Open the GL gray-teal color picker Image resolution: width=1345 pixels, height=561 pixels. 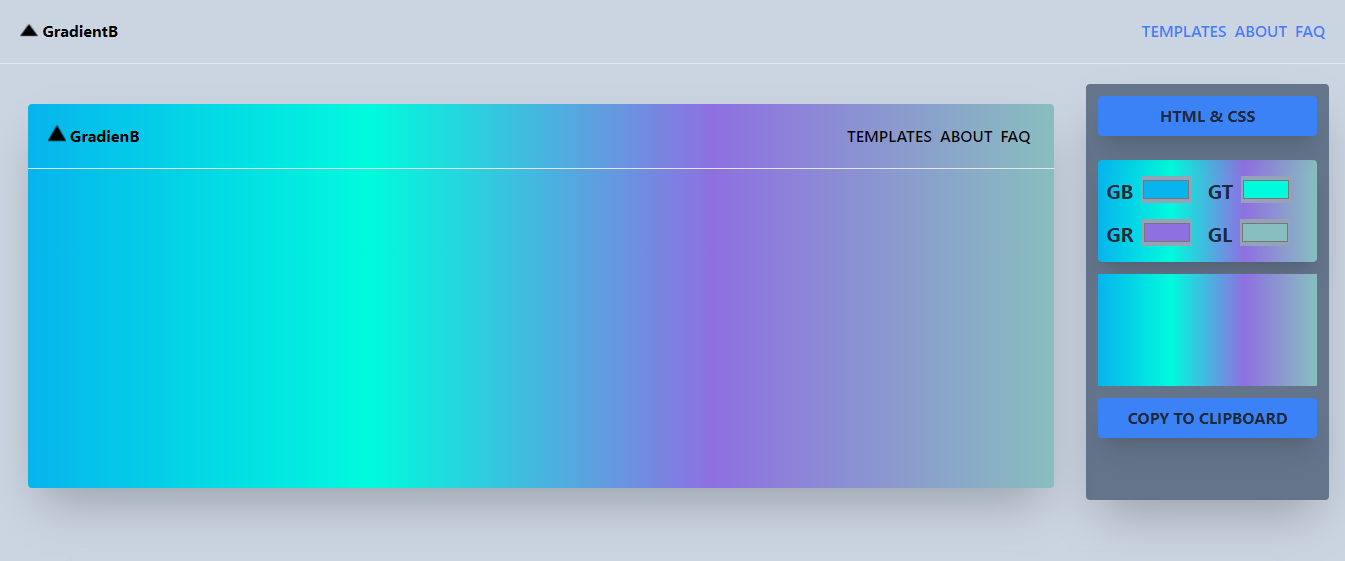[1265, 233]
